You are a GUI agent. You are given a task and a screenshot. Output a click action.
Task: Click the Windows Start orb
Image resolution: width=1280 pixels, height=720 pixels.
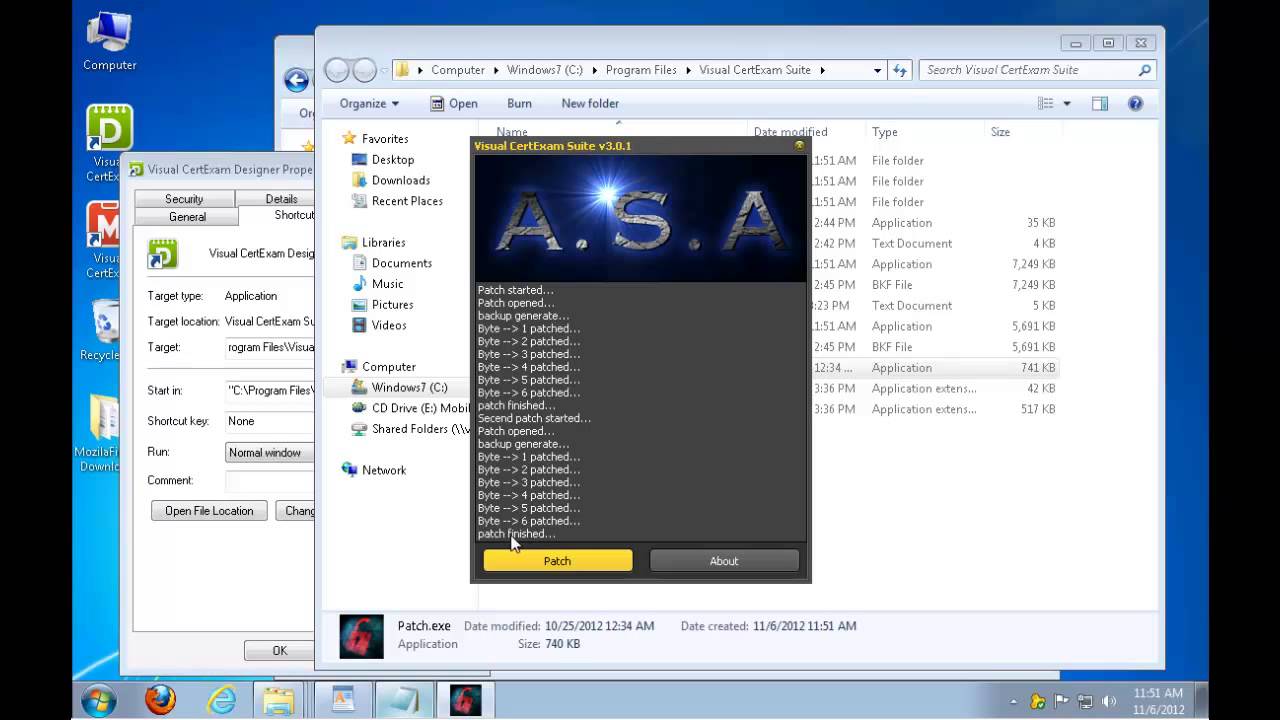(99, 700)
